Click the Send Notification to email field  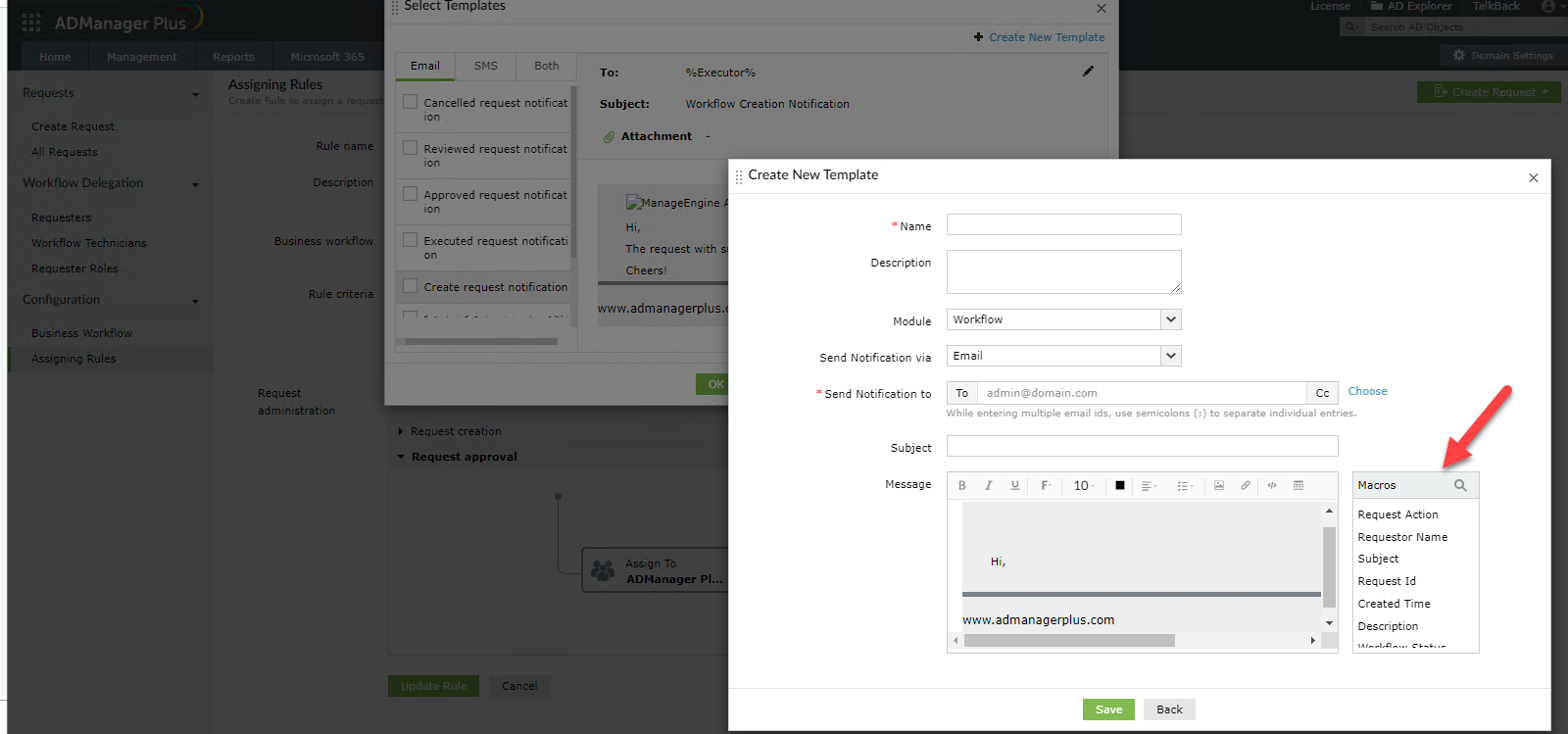(x=1142, y=393)
